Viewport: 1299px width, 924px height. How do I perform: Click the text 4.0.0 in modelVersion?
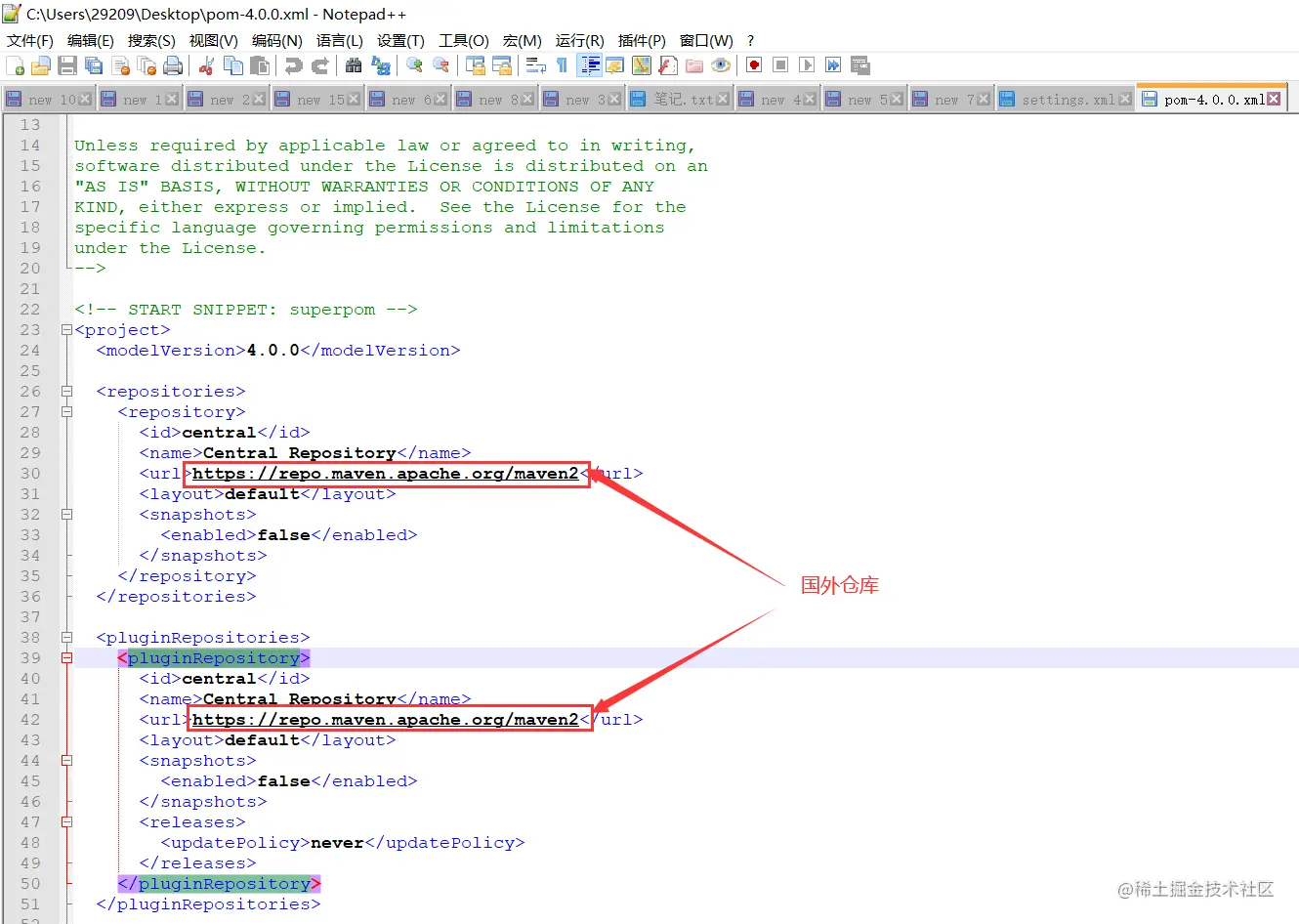click(273, 351)
